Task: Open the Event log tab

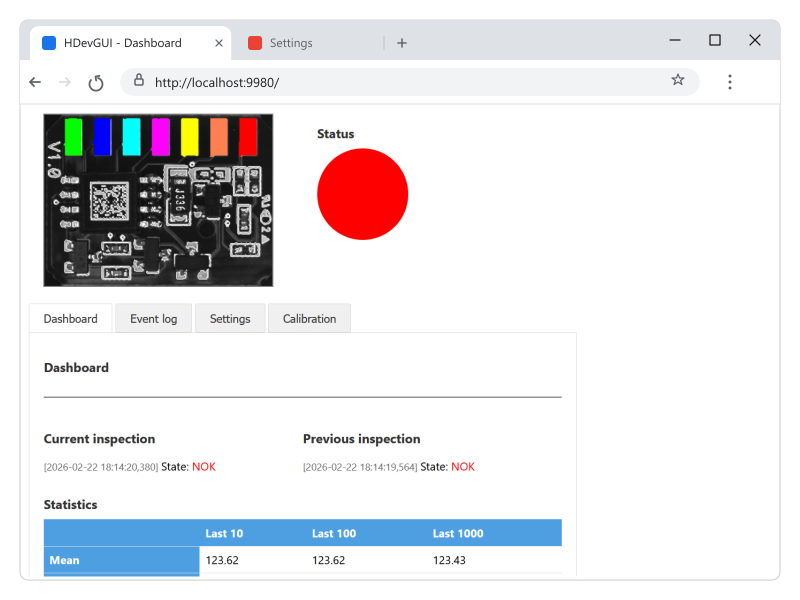Action: tap(153, 318)
